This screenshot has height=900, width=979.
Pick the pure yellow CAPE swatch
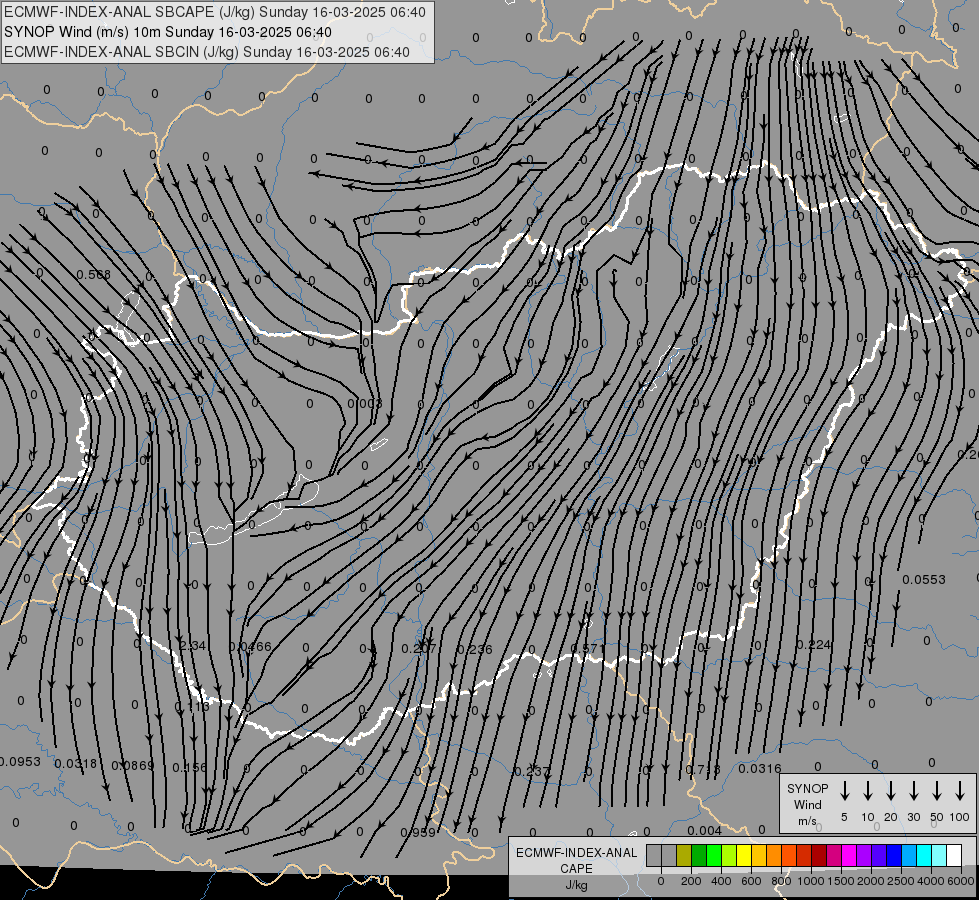pyautogui.click(x=744, y=855)
